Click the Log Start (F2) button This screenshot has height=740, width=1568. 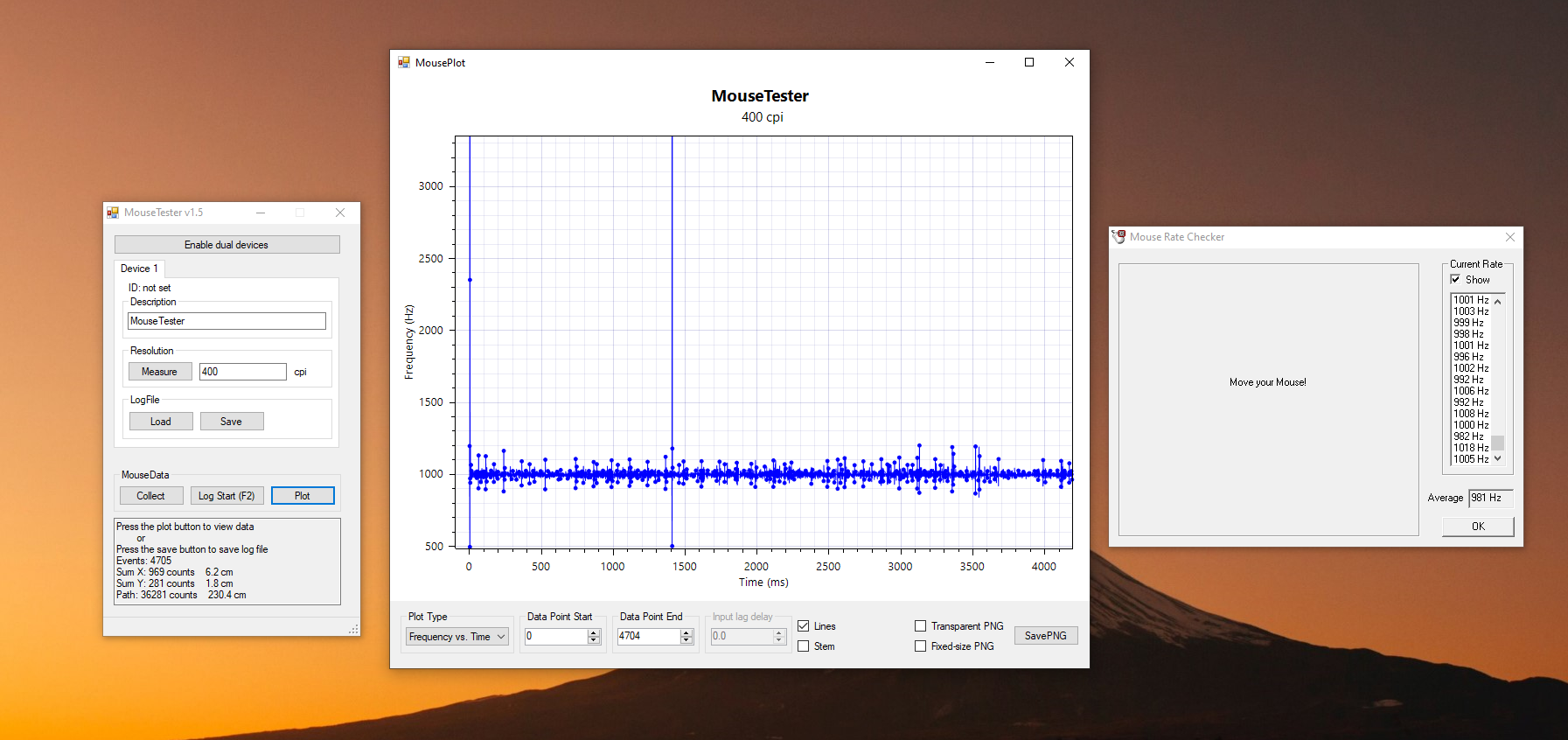[226, 496]
